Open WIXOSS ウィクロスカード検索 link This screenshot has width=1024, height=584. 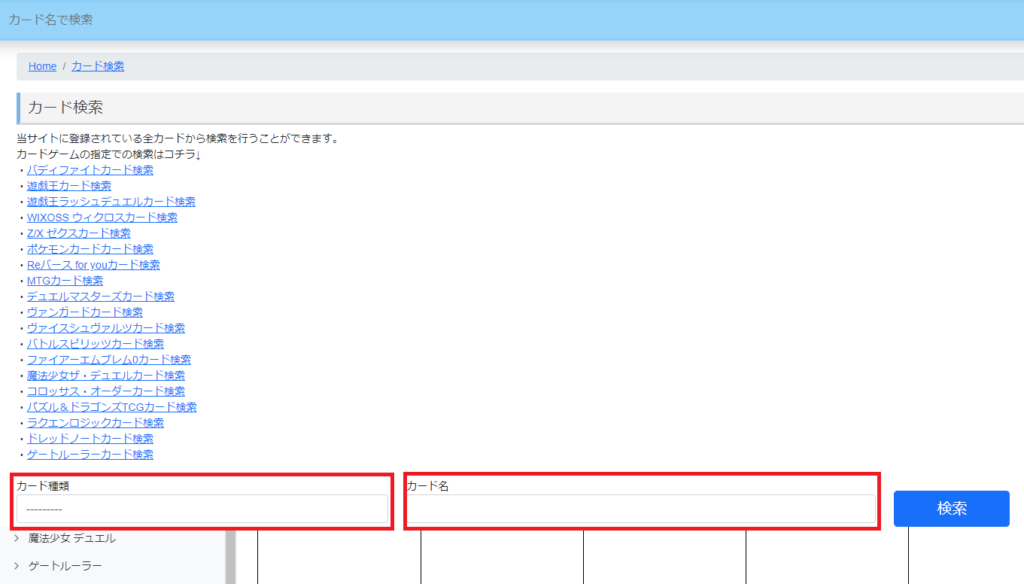(102, 217)
